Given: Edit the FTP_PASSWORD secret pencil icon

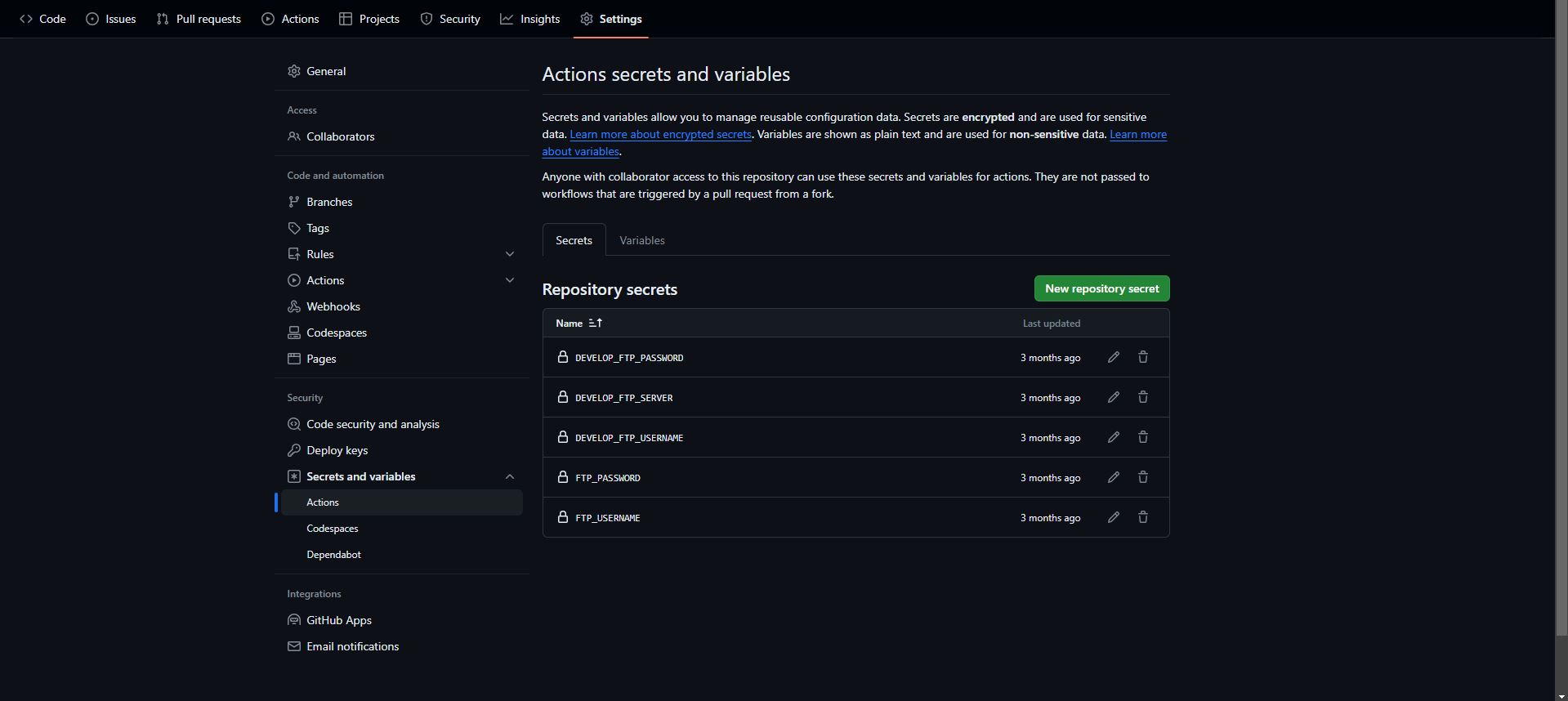Looking at the screenshot, I should 1113,477.
